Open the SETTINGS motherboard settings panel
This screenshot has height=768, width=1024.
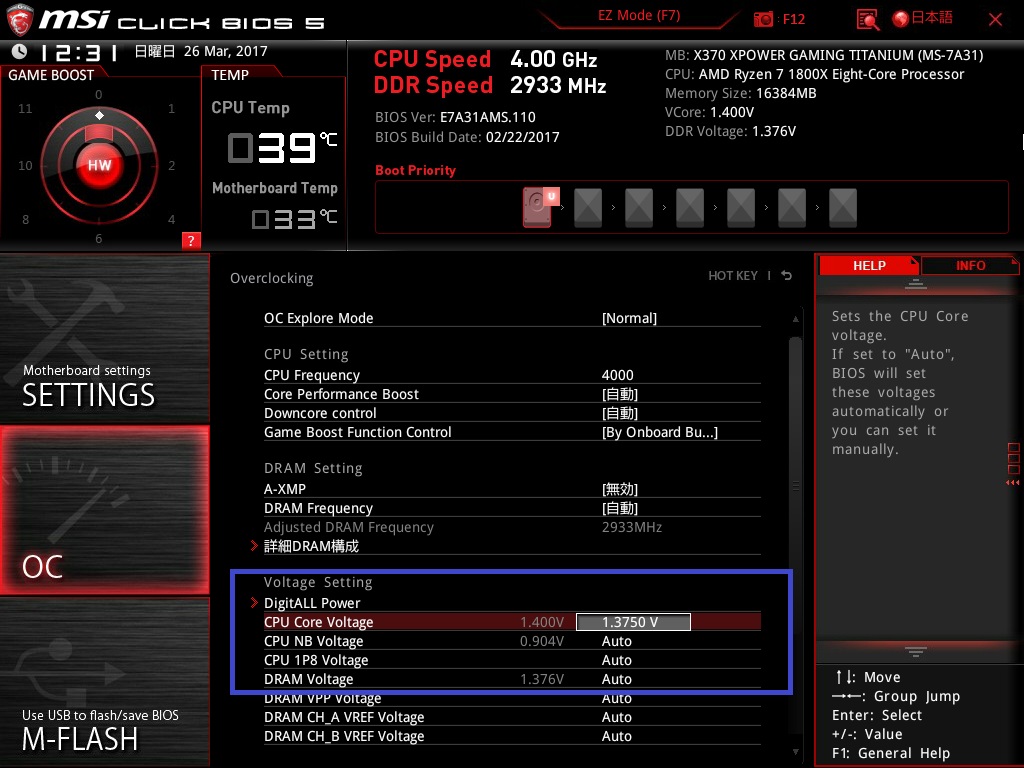[104, 338]
